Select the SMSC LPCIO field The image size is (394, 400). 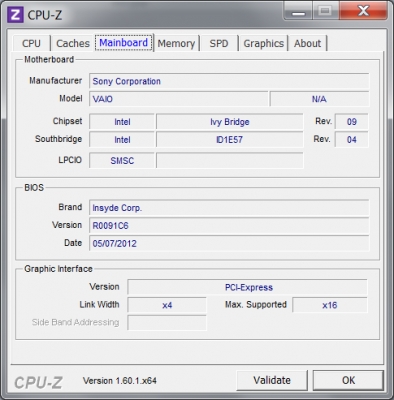pos(122,161)
